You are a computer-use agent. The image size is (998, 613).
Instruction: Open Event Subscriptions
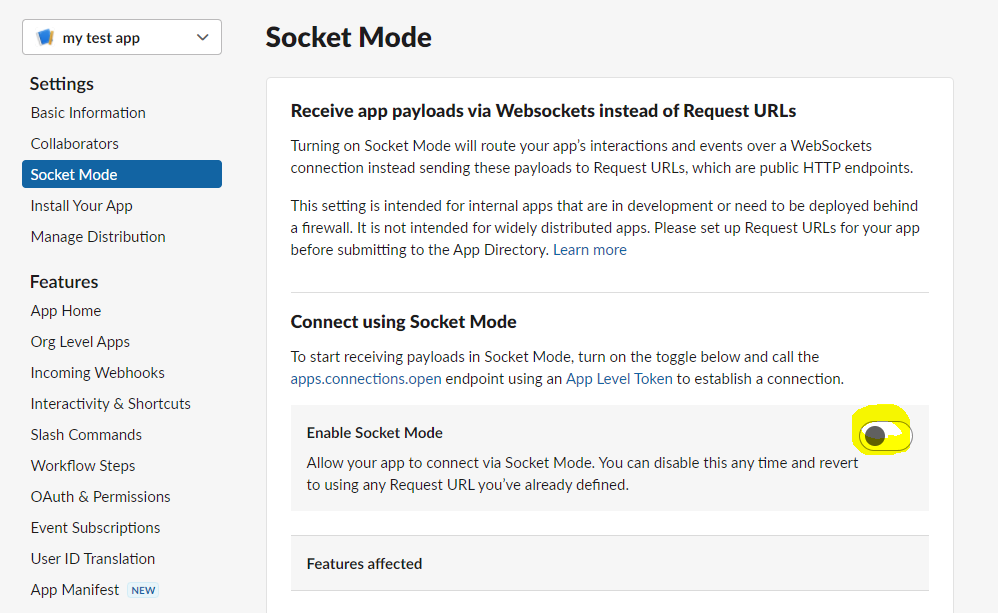tap(95, 528)
